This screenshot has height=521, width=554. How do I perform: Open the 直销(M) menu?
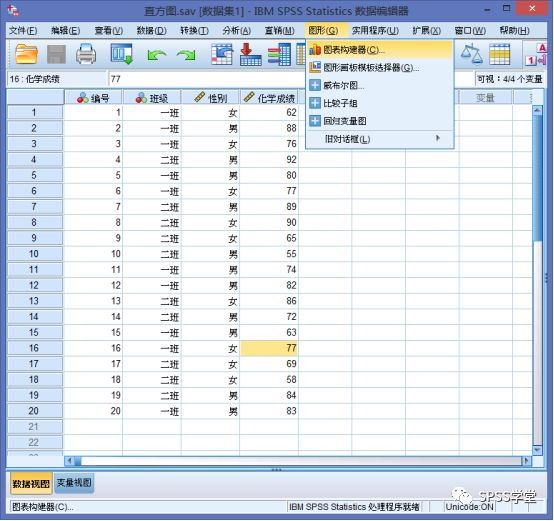pos(279,31)
